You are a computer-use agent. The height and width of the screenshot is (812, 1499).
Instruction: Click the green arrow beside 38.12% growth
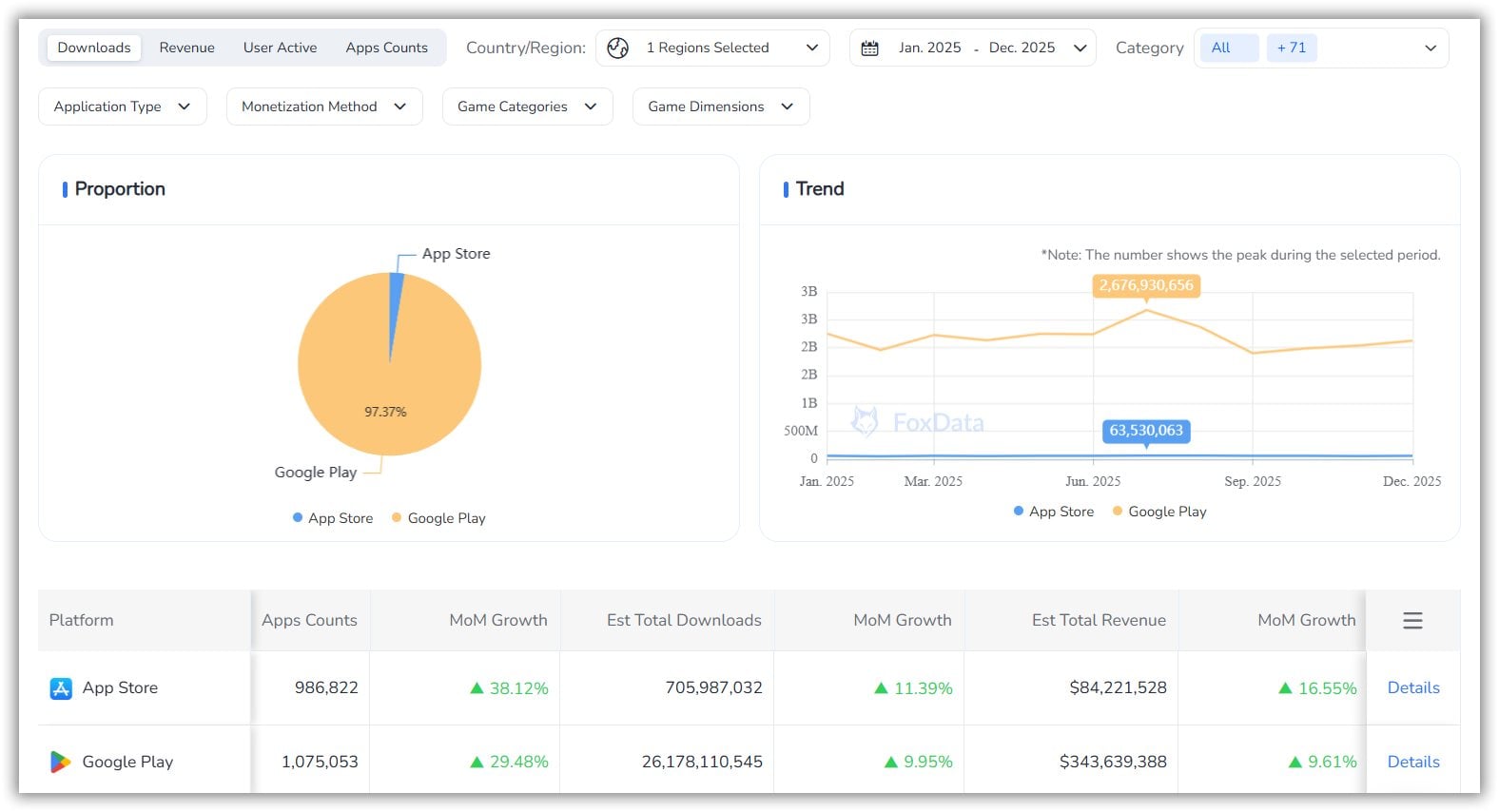(x=477, y=688)
